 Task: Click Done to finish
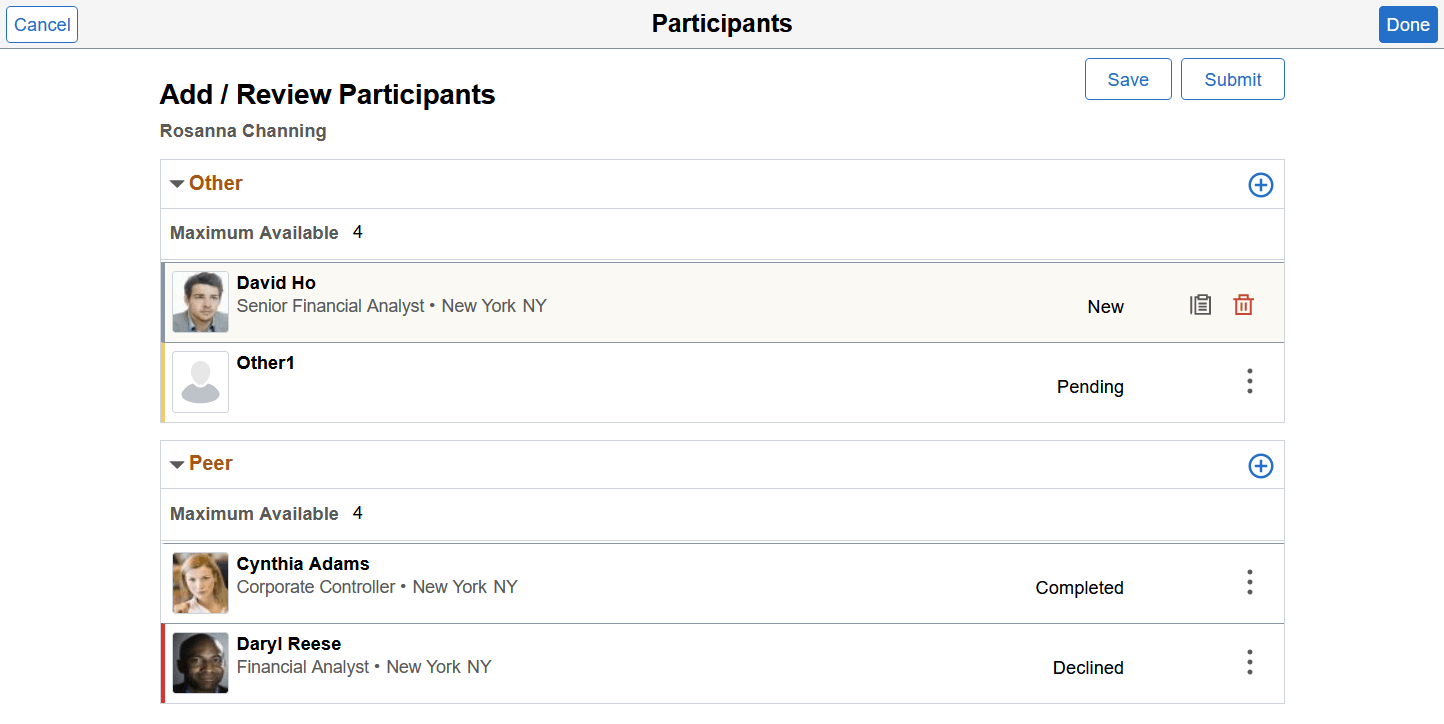point(1407,24)
